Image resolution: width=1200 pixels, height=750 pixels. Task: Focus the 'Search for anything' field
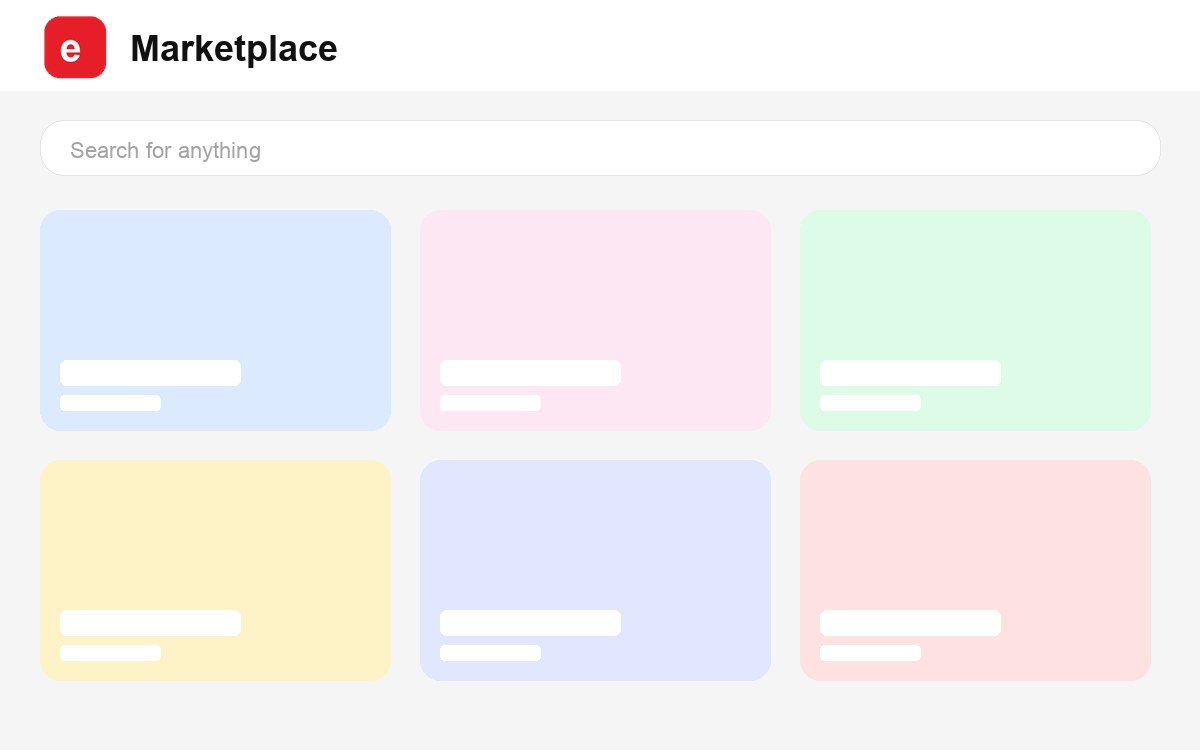click(x=600, y=148)
